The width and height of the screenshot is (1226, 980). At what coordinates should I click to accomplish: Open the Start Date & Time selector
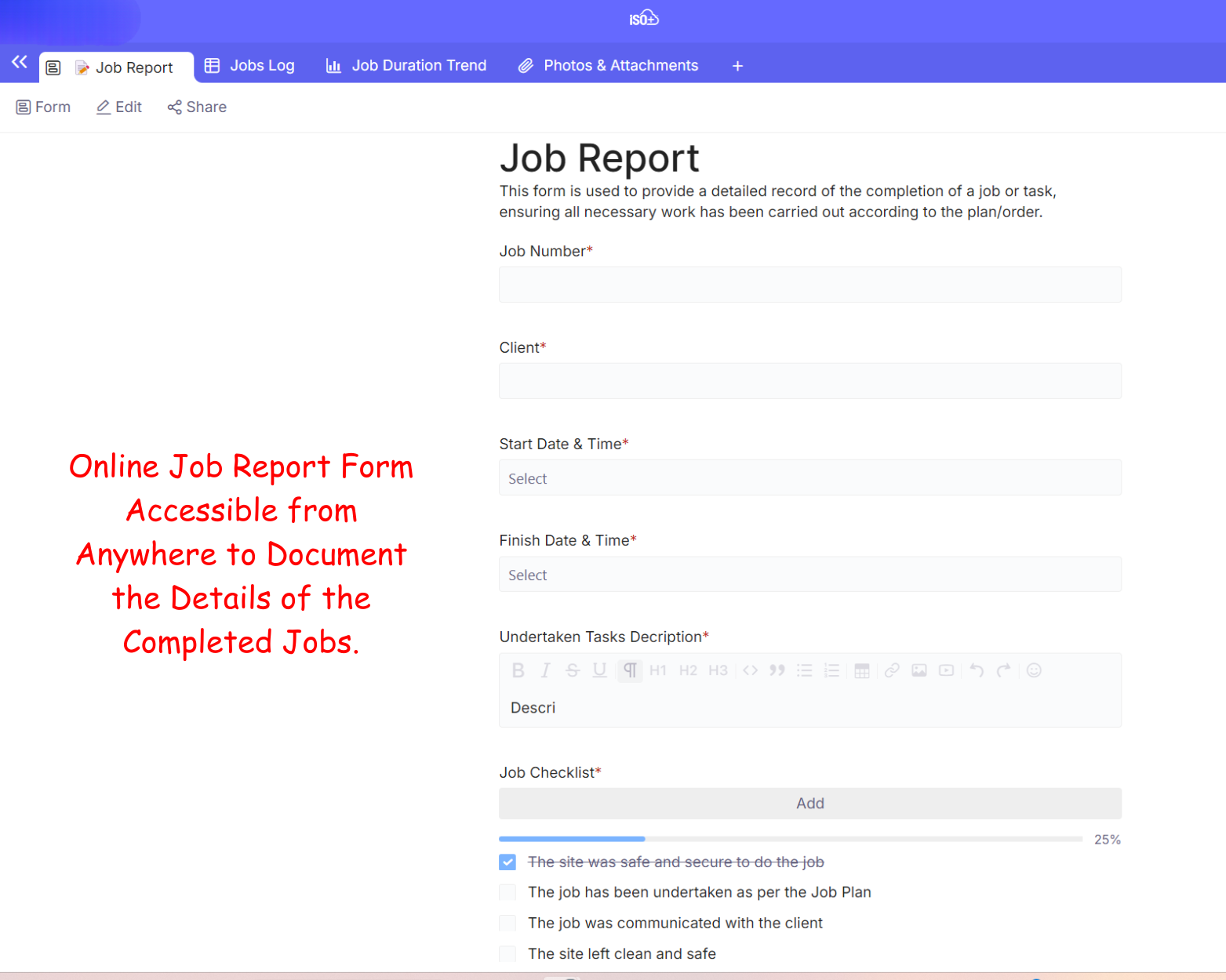[809, 478]
